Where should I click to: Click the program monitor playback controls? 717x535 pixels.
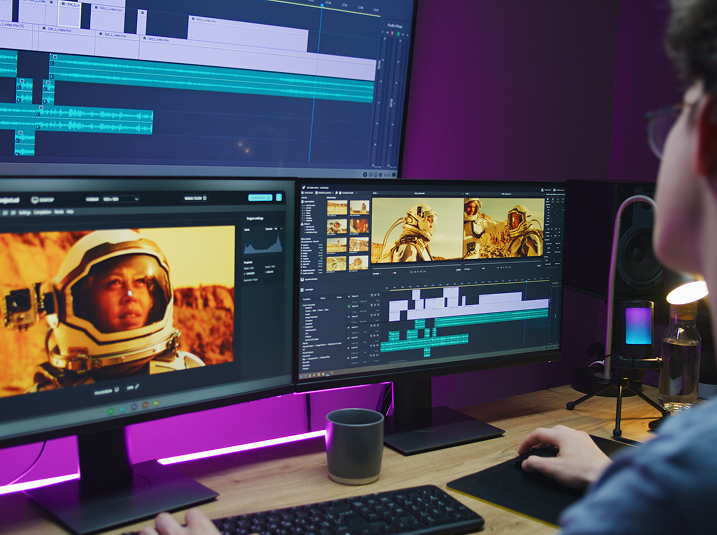(x=503, y=265)
